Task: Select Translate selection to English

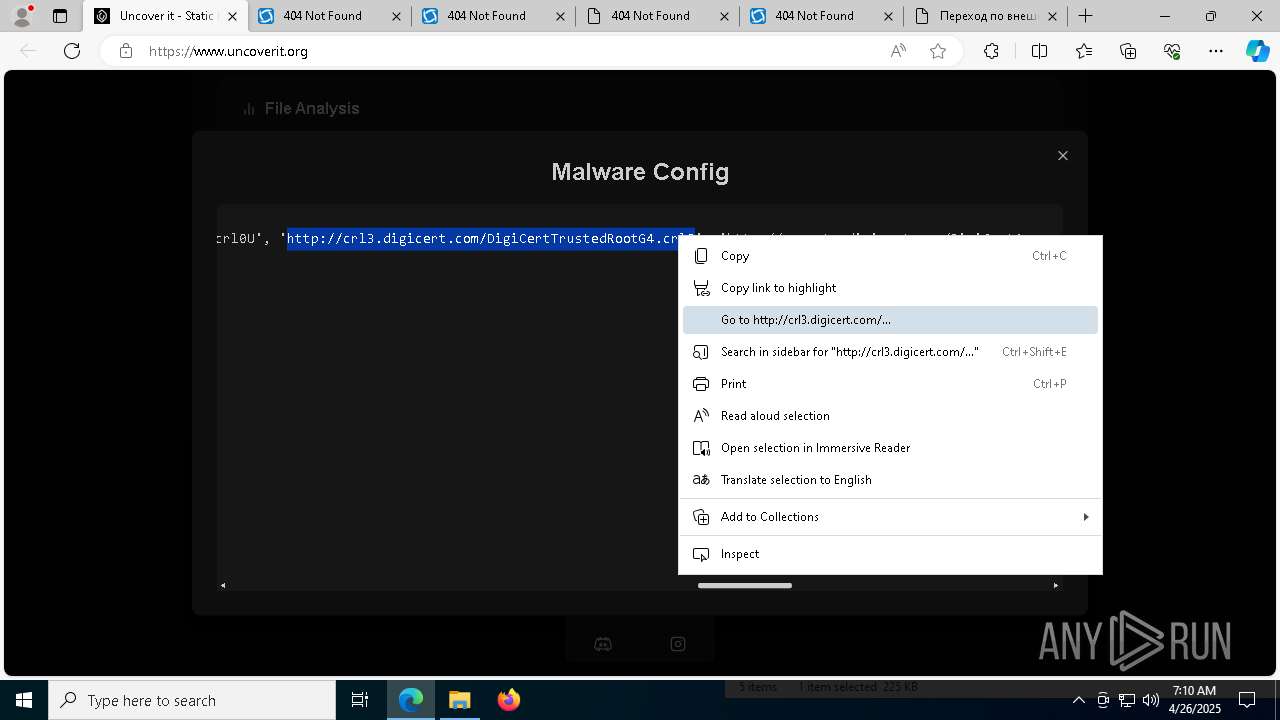Action: coord(890,480)
